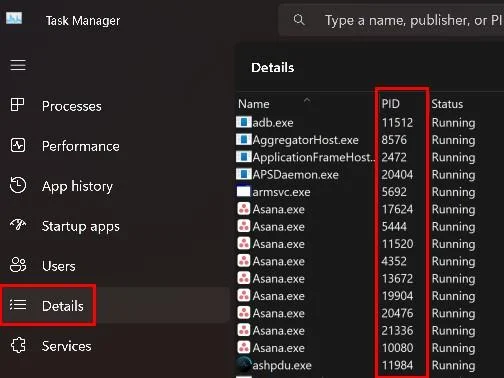Click Asana icon for PID 5444

(x=244, y=226)
